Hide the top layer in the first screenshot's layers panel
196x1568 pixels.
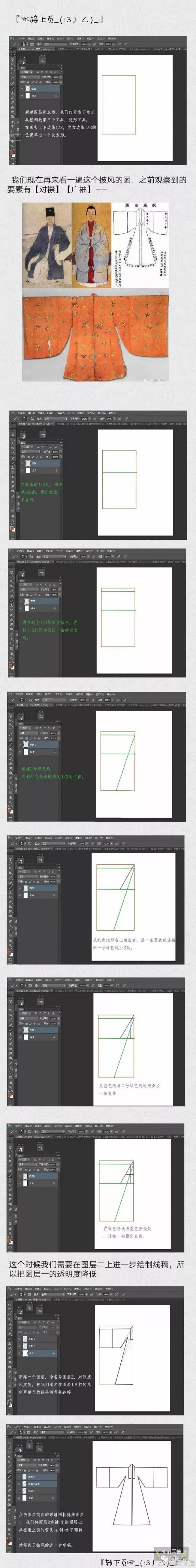click(x=23, y=88)
